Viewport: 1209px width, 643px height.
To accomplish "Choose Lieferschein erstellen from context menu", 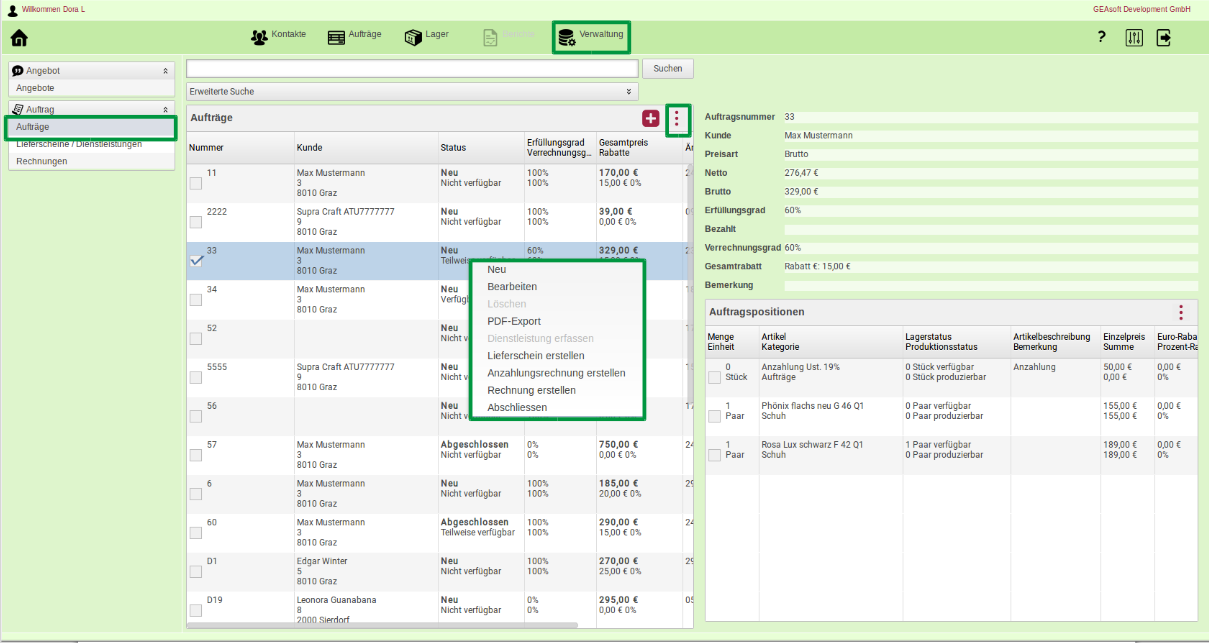I will pyautogui.click(x=535, y=356).
